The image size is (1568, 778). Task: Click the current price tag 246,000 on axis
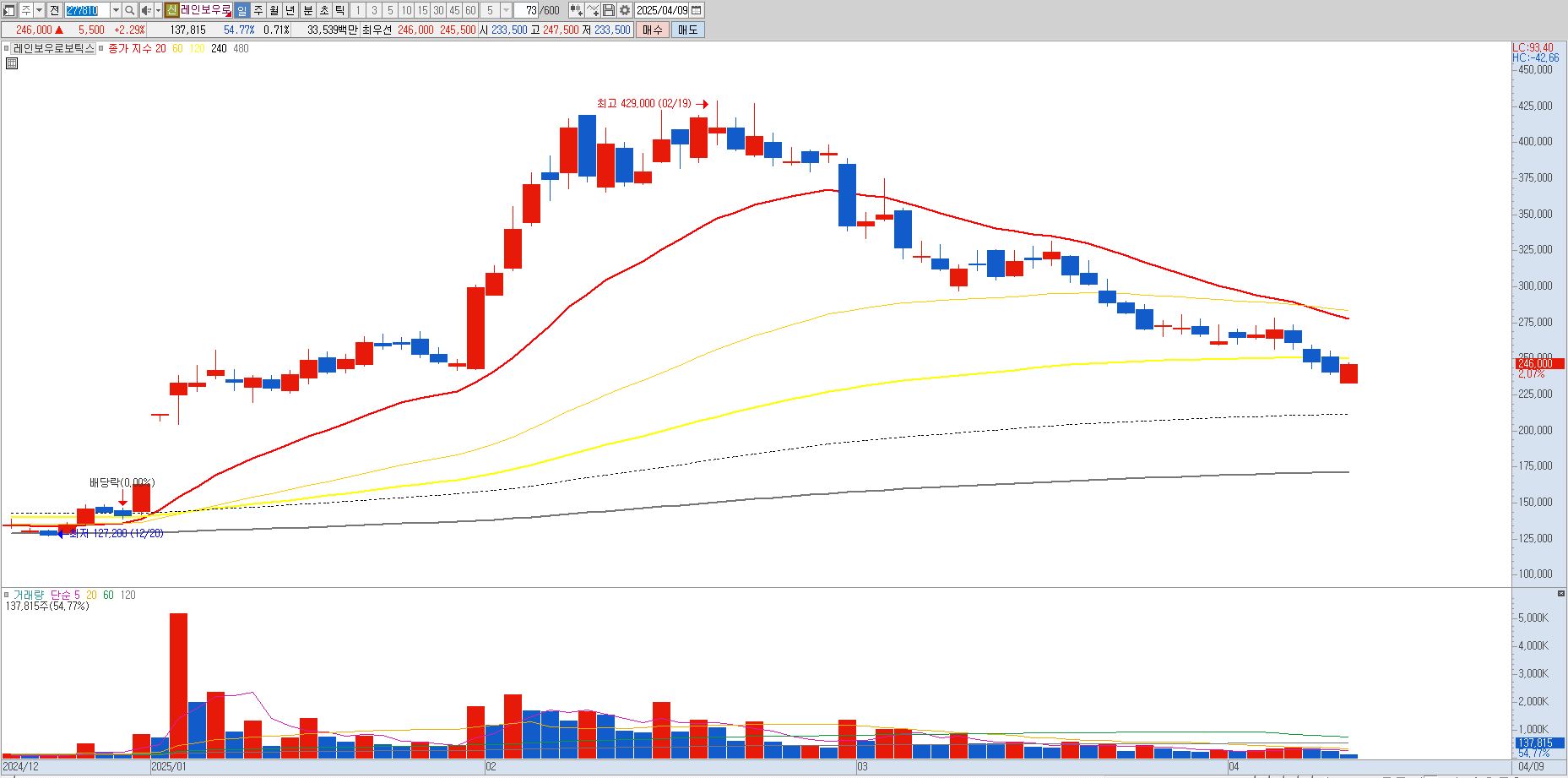1538,363
